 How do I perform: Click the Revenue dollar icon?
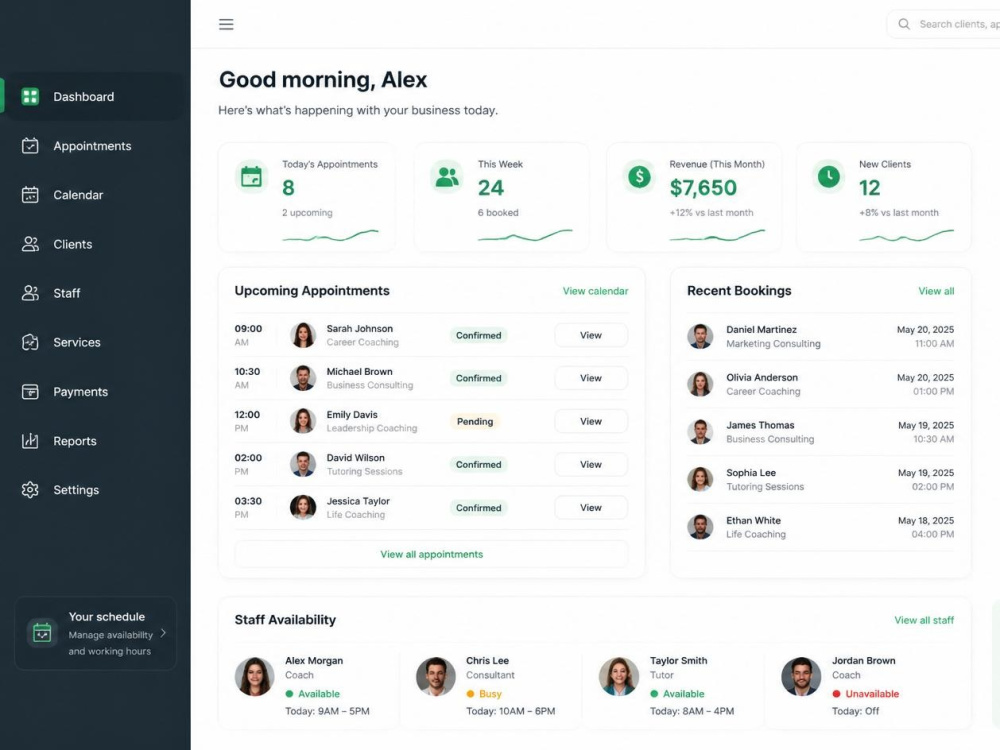pyautogui.click(x=639, y=177)
